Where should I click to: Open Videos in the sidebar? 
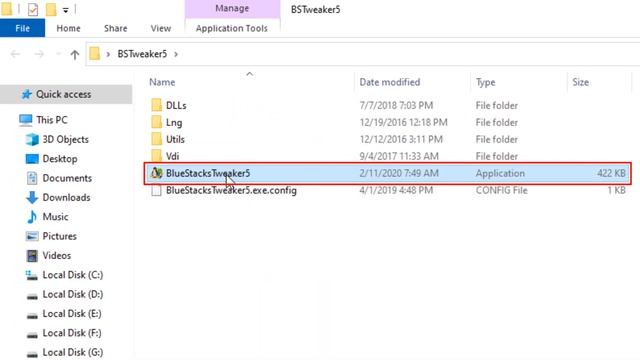[x=57, y=256]
